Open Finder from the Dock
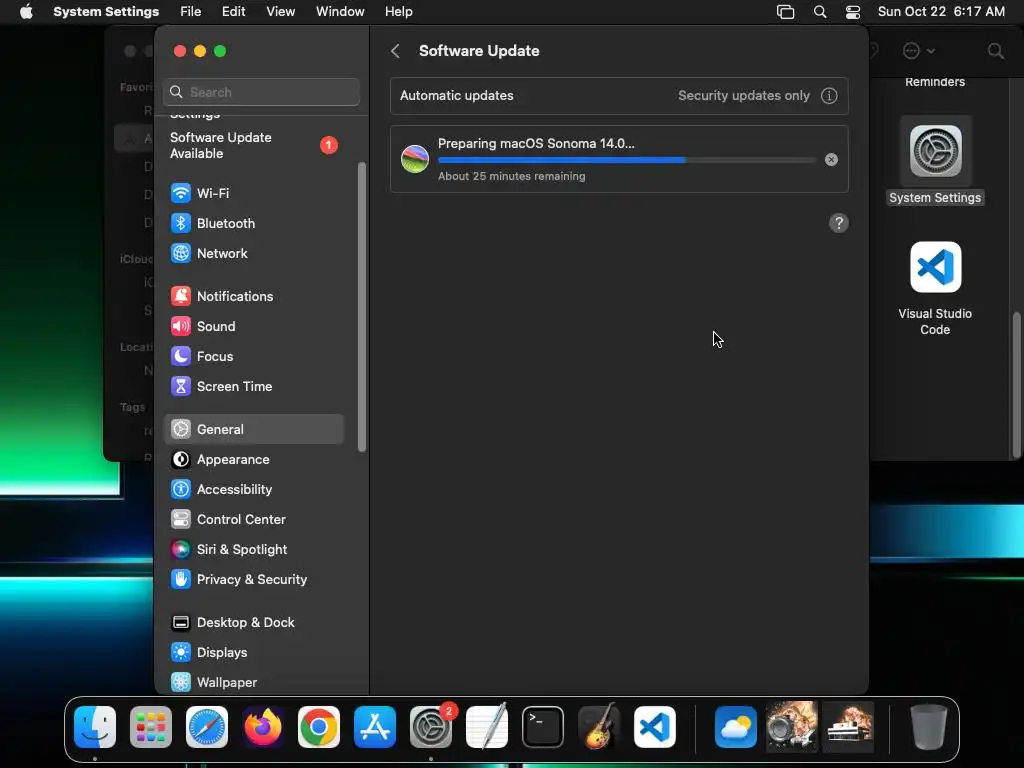The height and width of the screenshot is (768, 1024). coord(95,727)
